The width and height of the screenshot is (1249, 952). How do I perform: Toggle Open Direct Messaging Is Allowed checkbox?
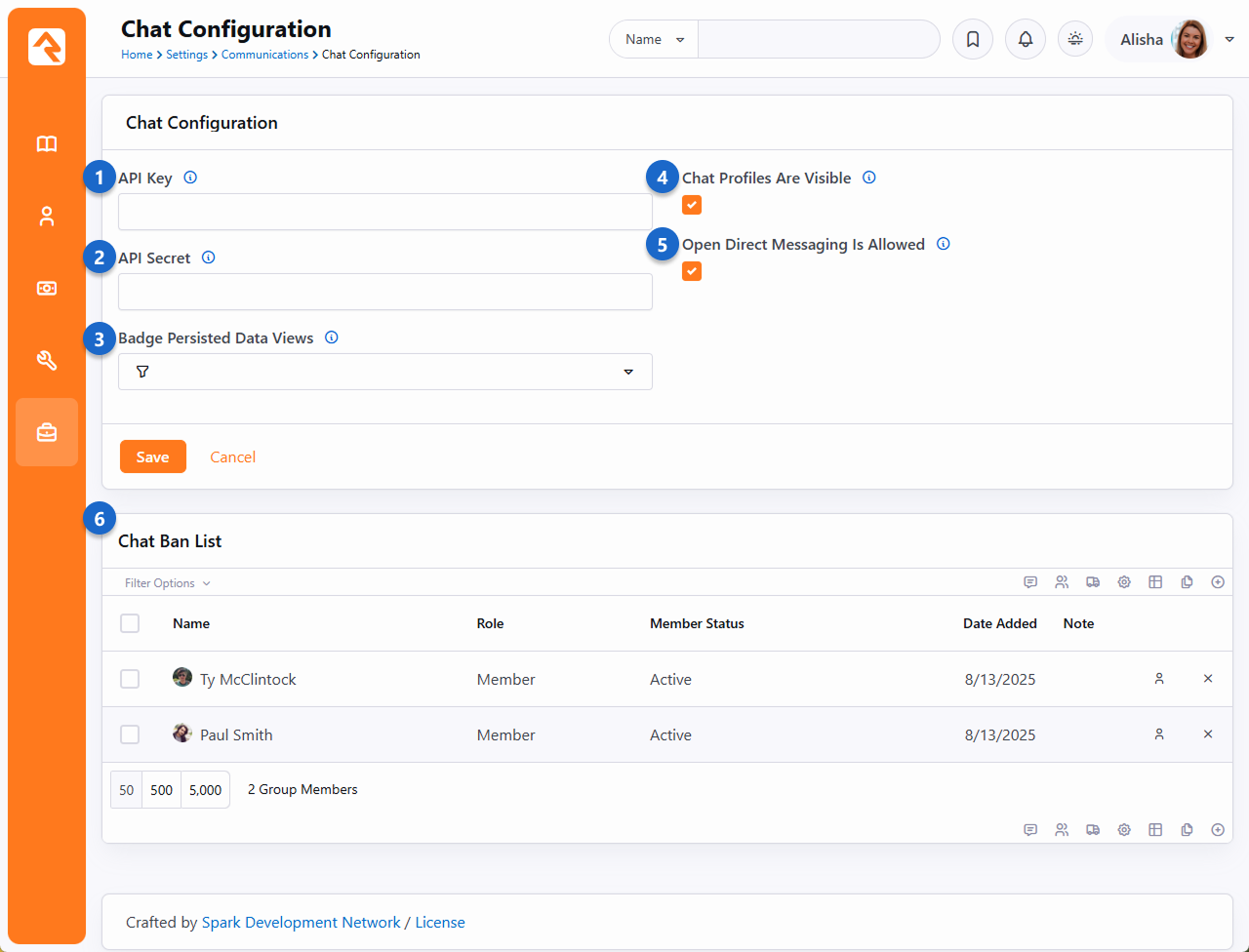pos(692,271)
